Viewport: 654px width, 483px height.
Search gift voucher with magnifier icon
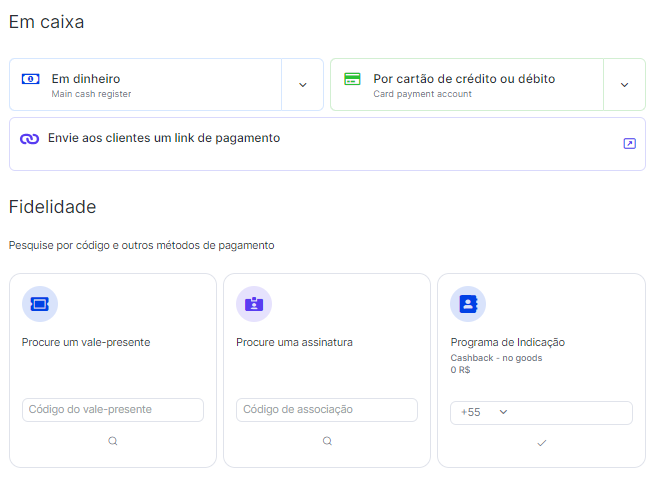coord(113,441)
